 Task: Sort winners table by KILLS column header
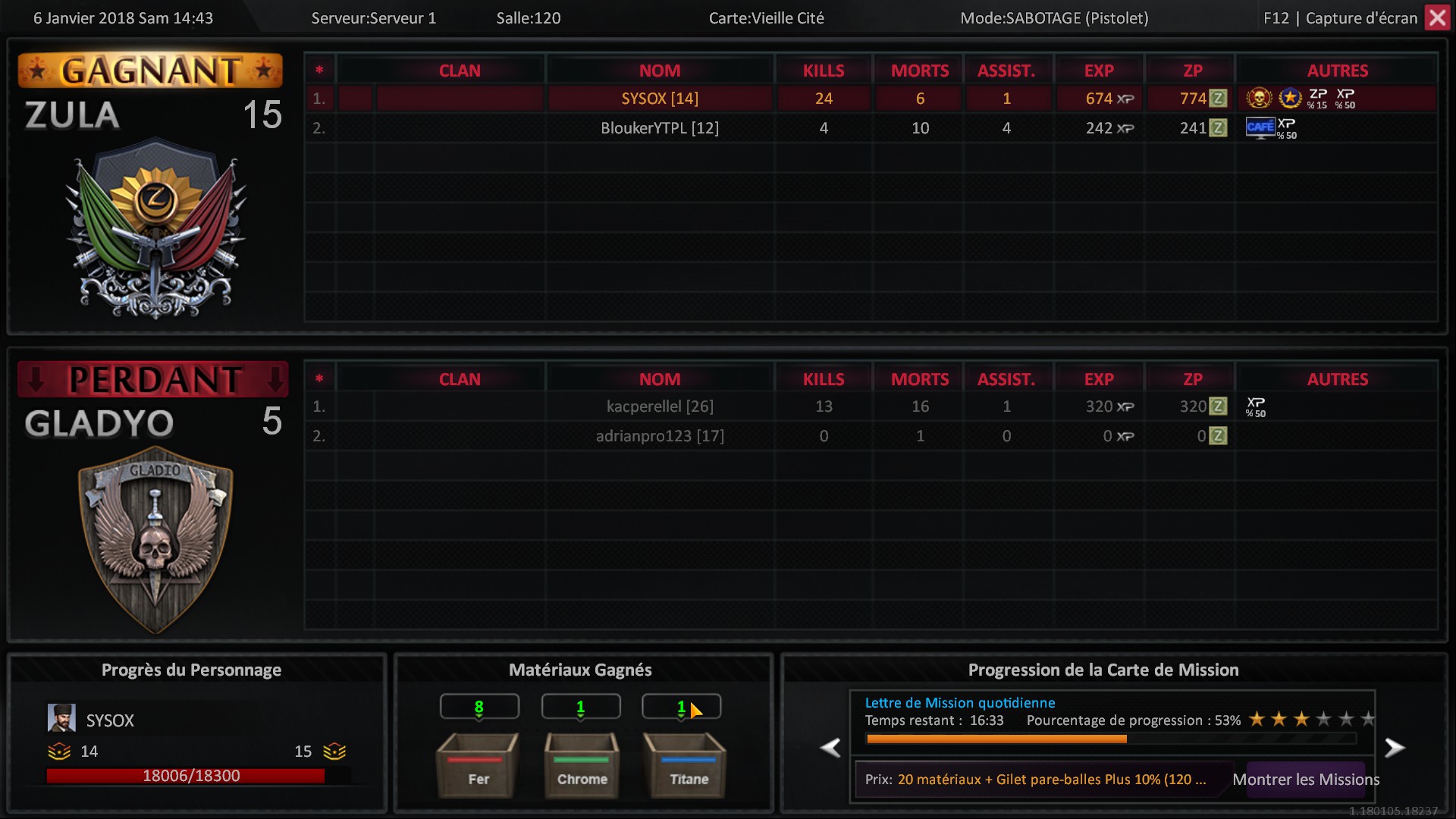click(824, 71)
